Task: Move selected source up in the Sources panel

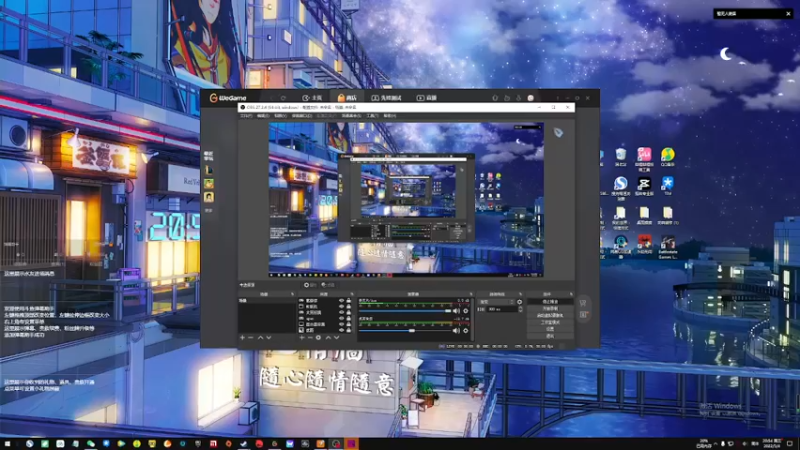Action: coord(328,338)
